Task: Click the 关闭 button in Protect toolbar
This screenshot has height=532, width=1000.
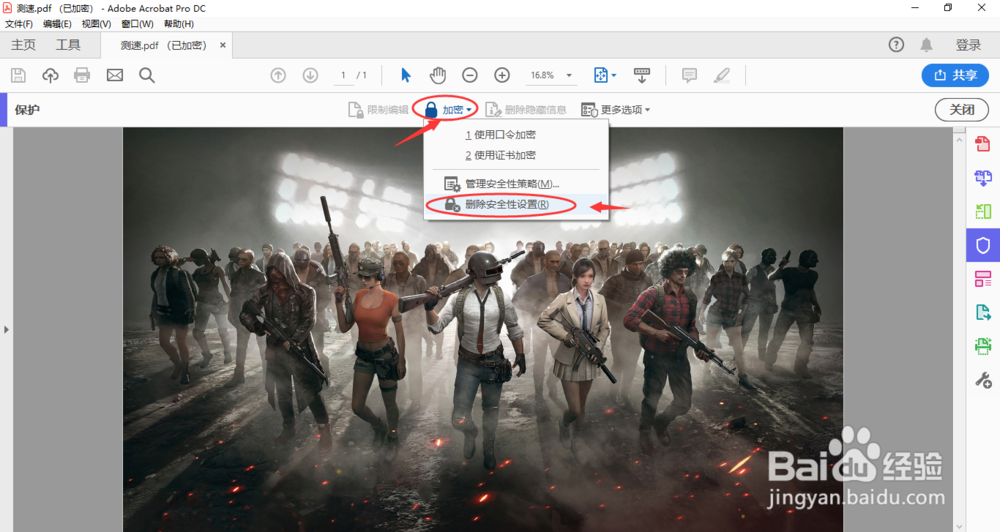Action: coord(962,110)
